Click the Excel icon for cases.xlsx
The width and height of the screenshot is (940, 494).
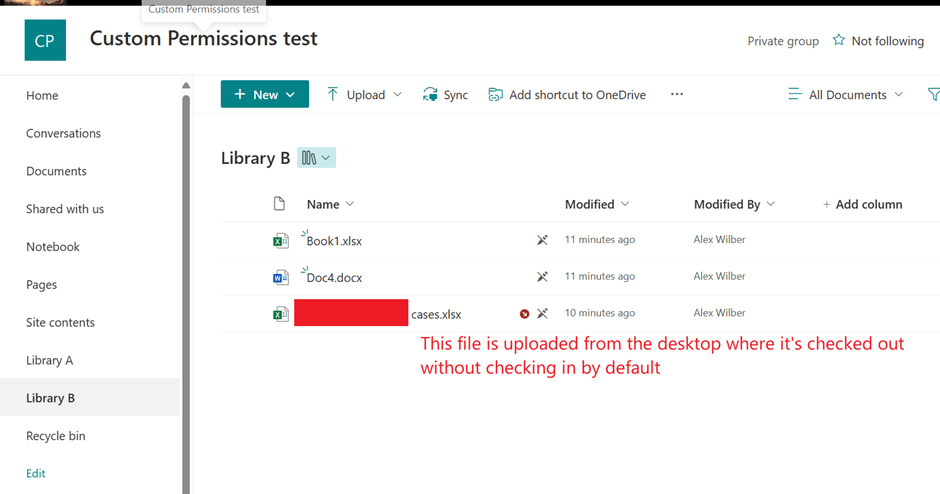coord(281,314)
